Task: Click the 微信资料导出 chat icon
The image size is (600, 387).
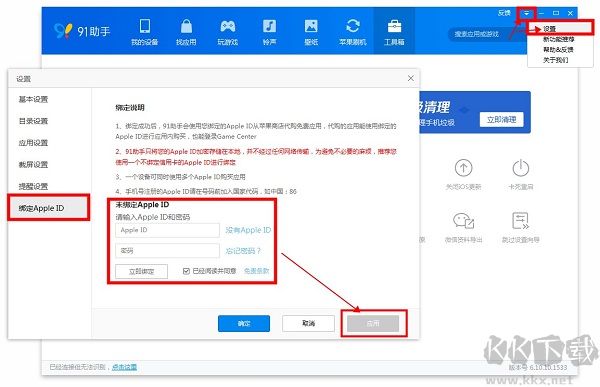Action: 463,221
